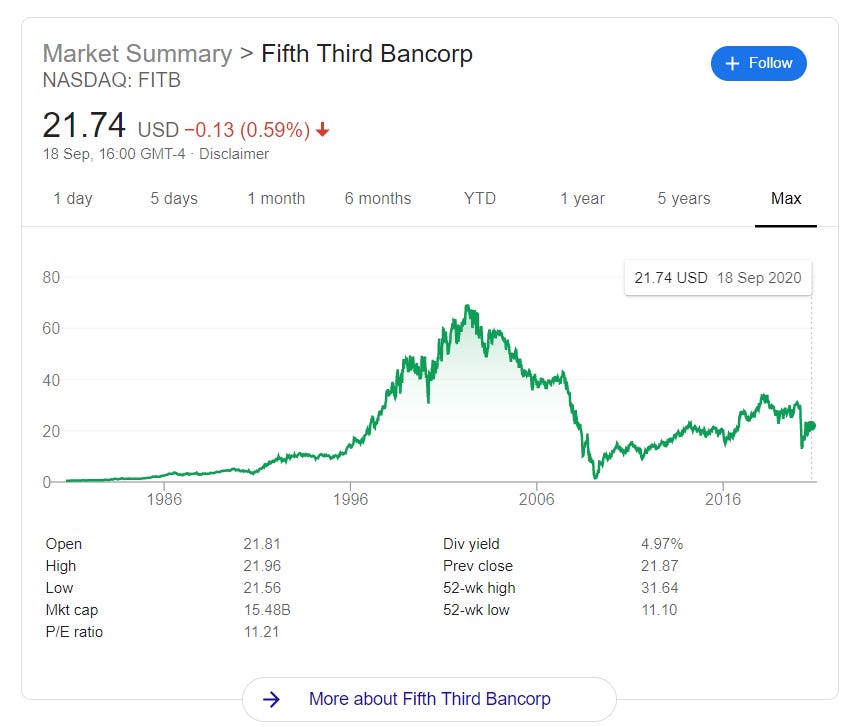
Task: Click the red down arrow price indicator
Action: pyautogui.click(x=322, y=130)
